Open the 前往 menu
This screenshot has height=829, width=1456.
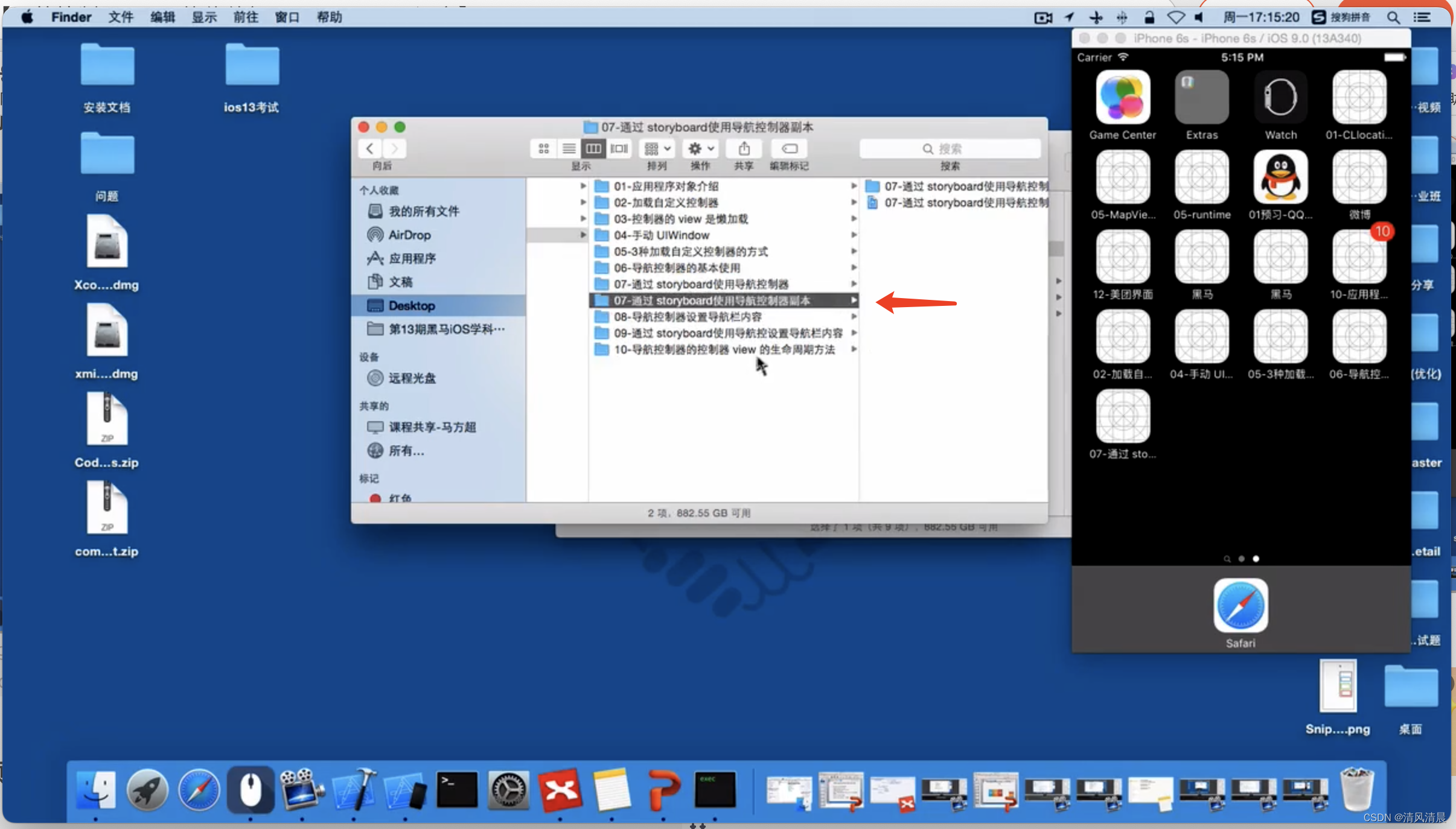(246, 17)
